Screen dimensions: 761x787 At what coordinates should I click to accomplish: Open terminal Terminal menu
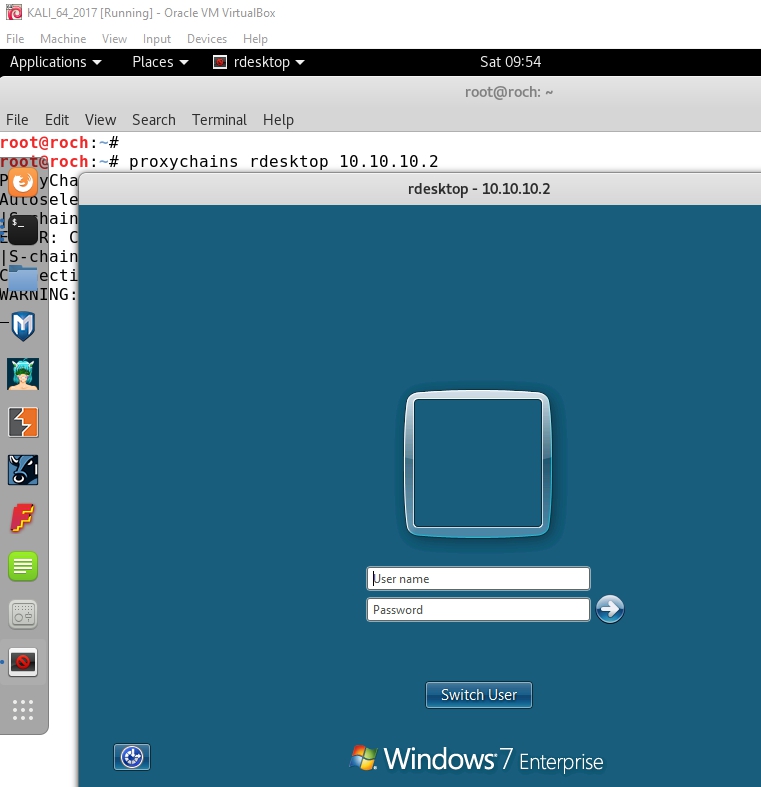pyautogui.click(x=219, y=119)
